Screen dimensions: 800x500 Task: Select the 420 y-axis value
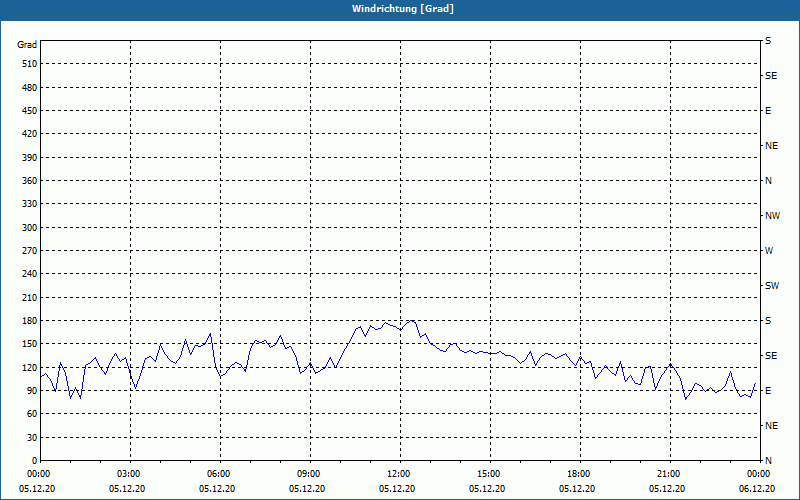30,134
